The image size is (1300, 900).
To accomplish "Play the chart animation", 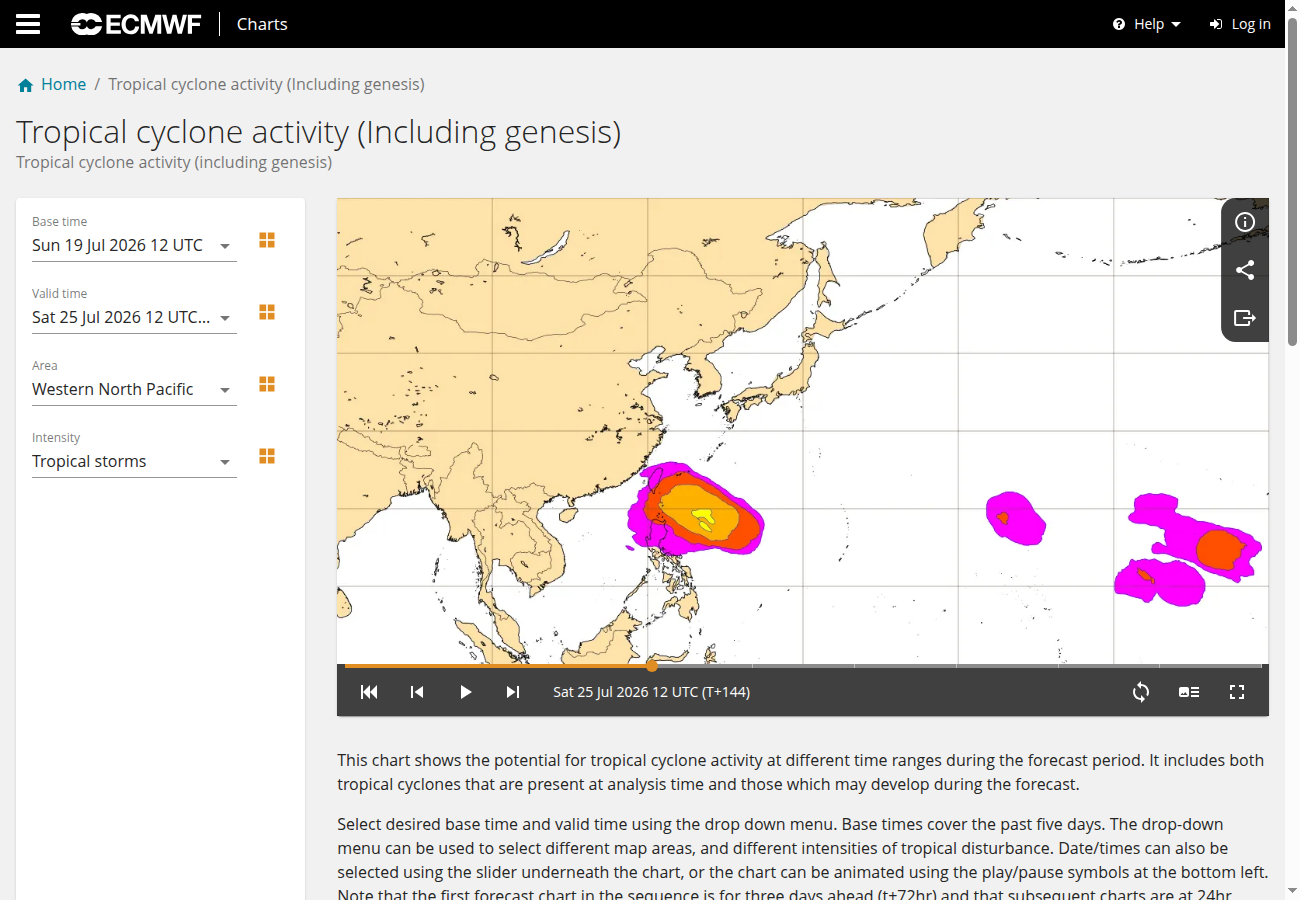I will tap(465, 692).
